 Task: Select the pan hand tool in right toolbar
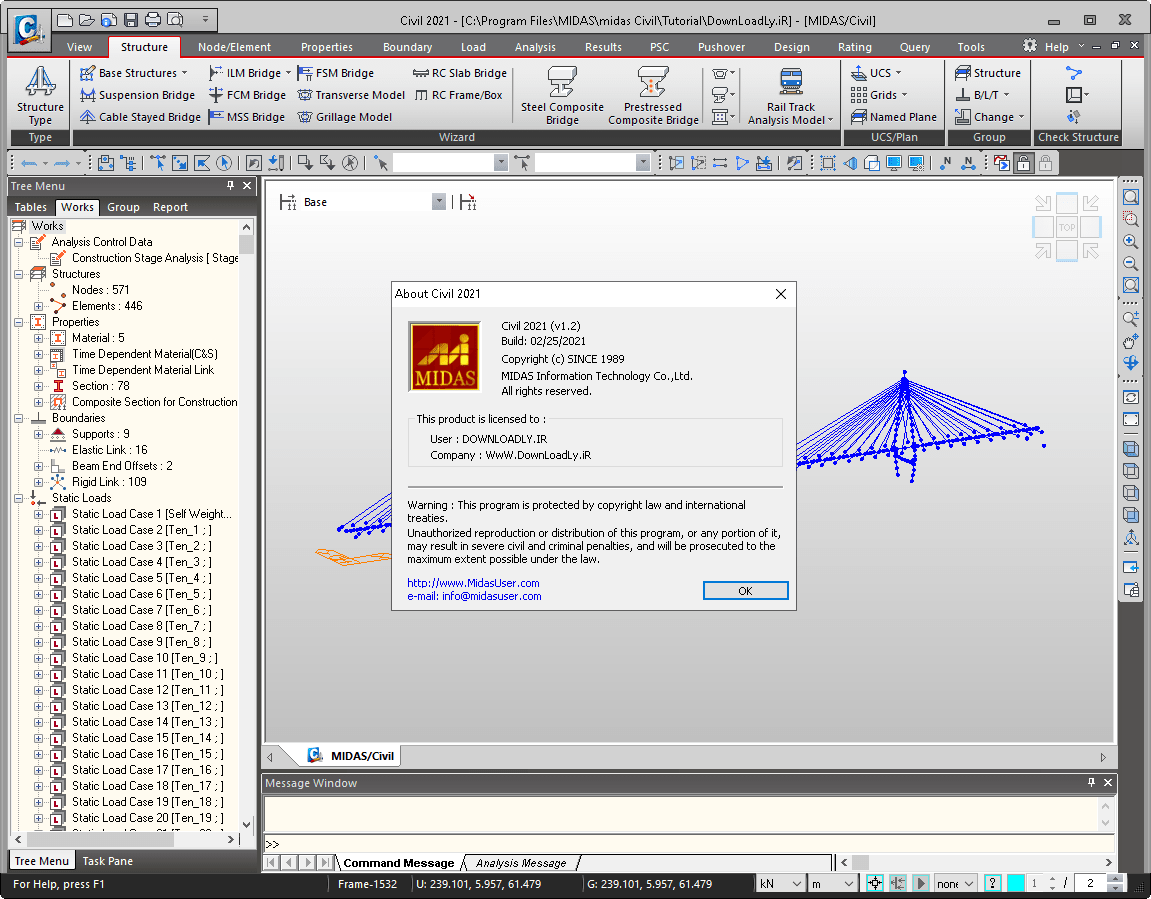(1130, 341)
